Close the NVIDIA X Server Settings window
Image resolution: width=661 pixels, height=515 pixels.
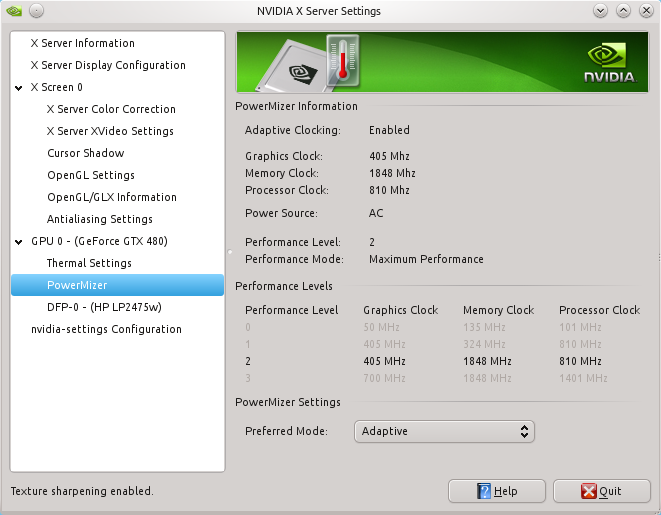pyautogui.click(x=646, y=11)
